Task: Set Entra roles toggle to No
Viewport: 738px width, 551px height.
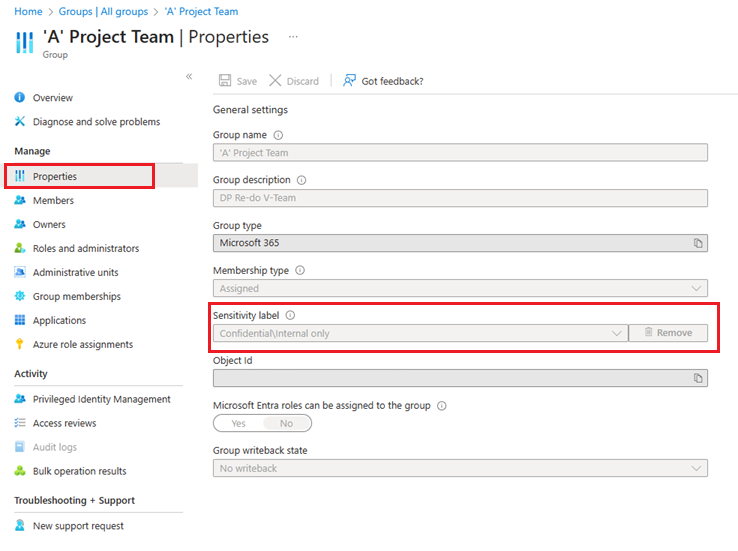Action: [x=287, y=423]
